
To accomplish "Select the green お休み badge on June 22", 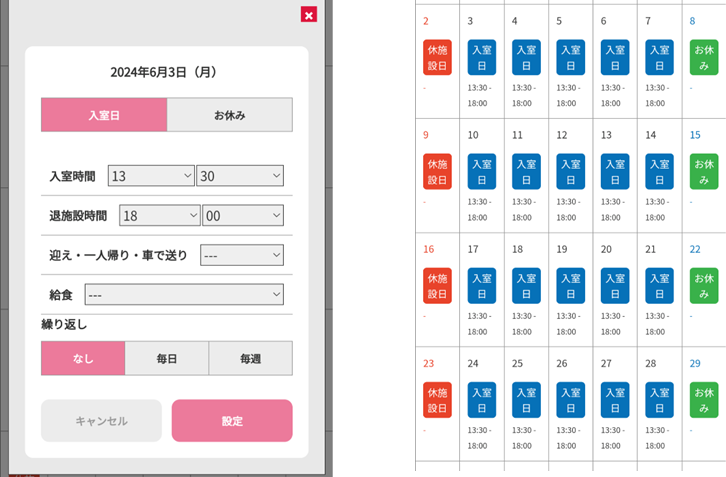I will point(703,285).
